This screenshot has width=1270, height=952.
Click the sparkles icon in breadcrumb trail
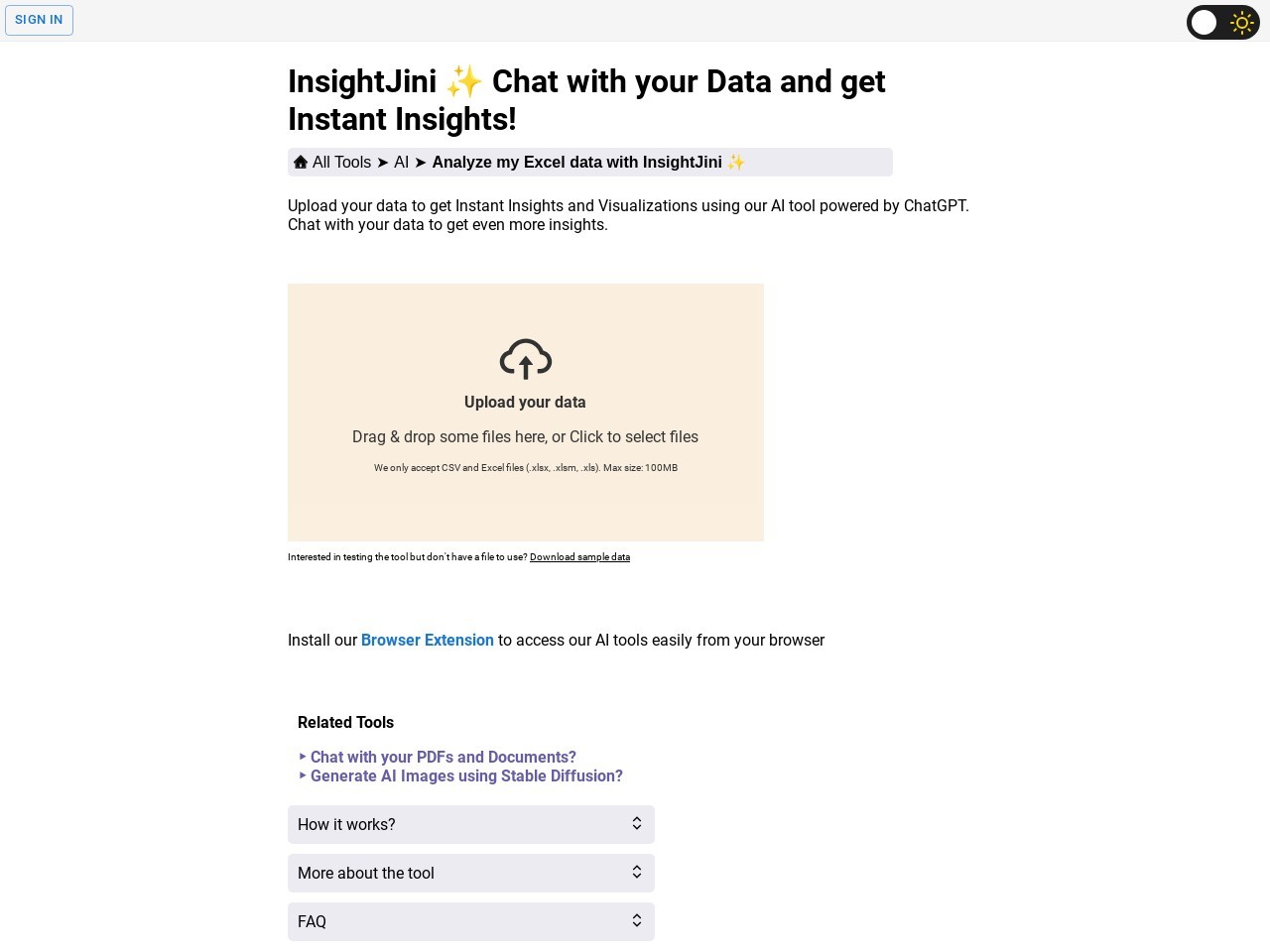point(735,162)
